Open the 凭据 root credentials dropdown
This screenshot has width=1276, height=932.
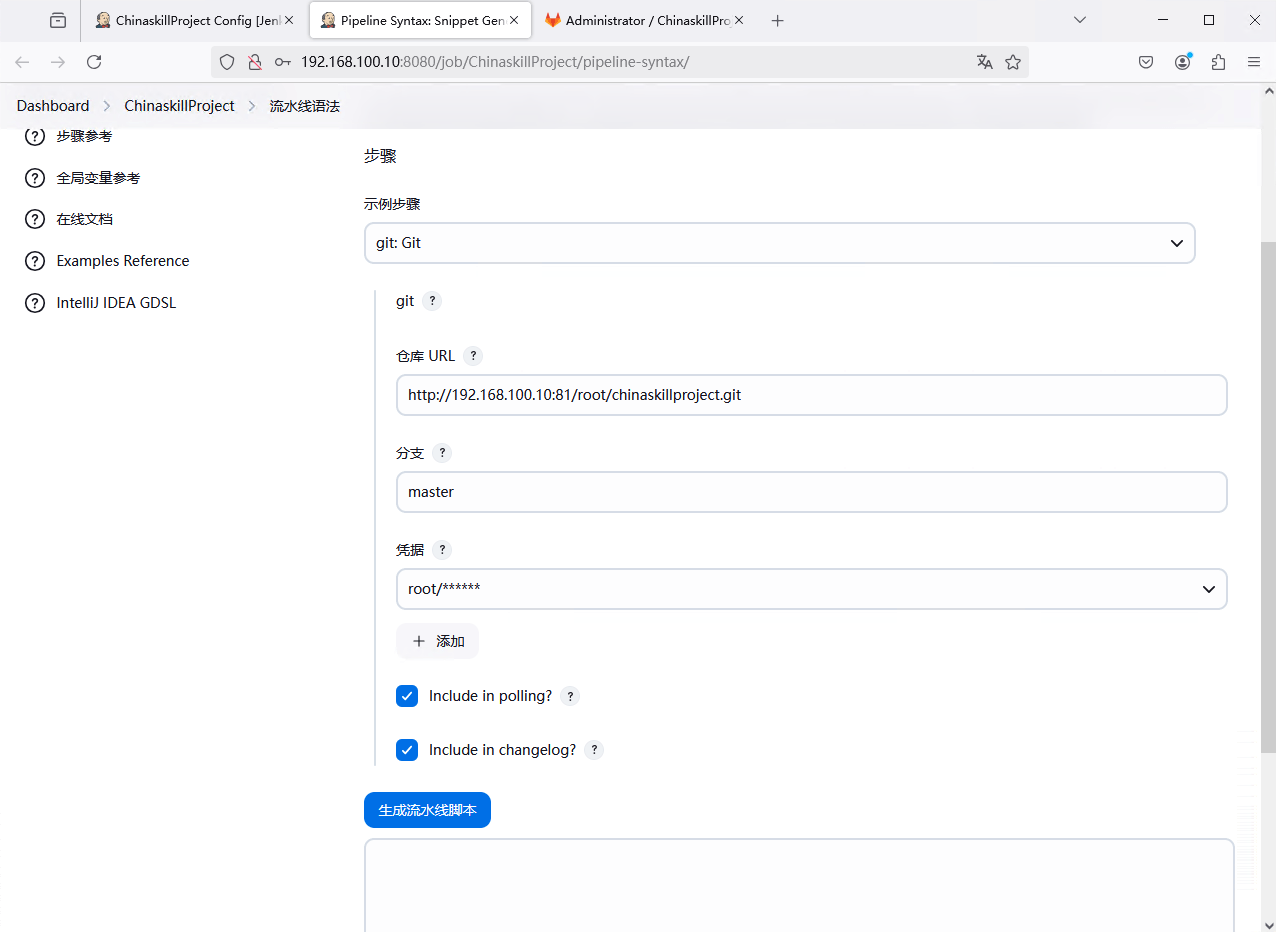pos(811,589)
